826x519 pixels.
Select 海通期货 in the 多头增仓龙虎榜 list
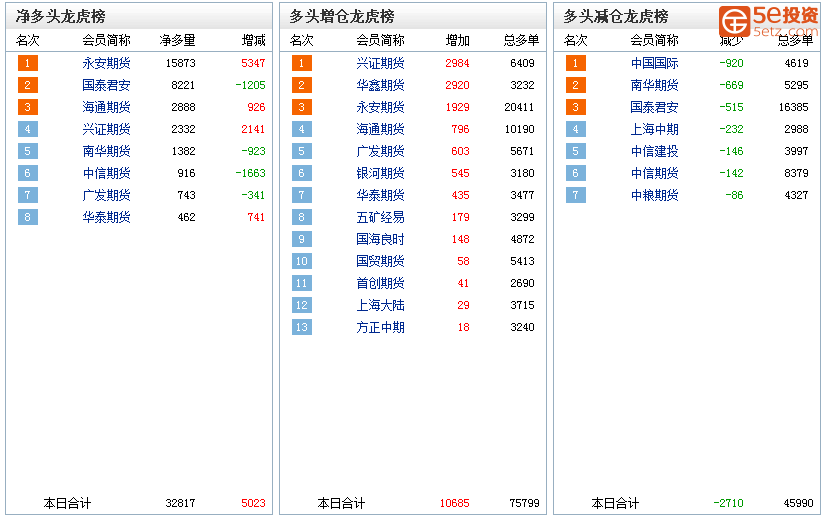pyautogui.click(x=380, y=130)
